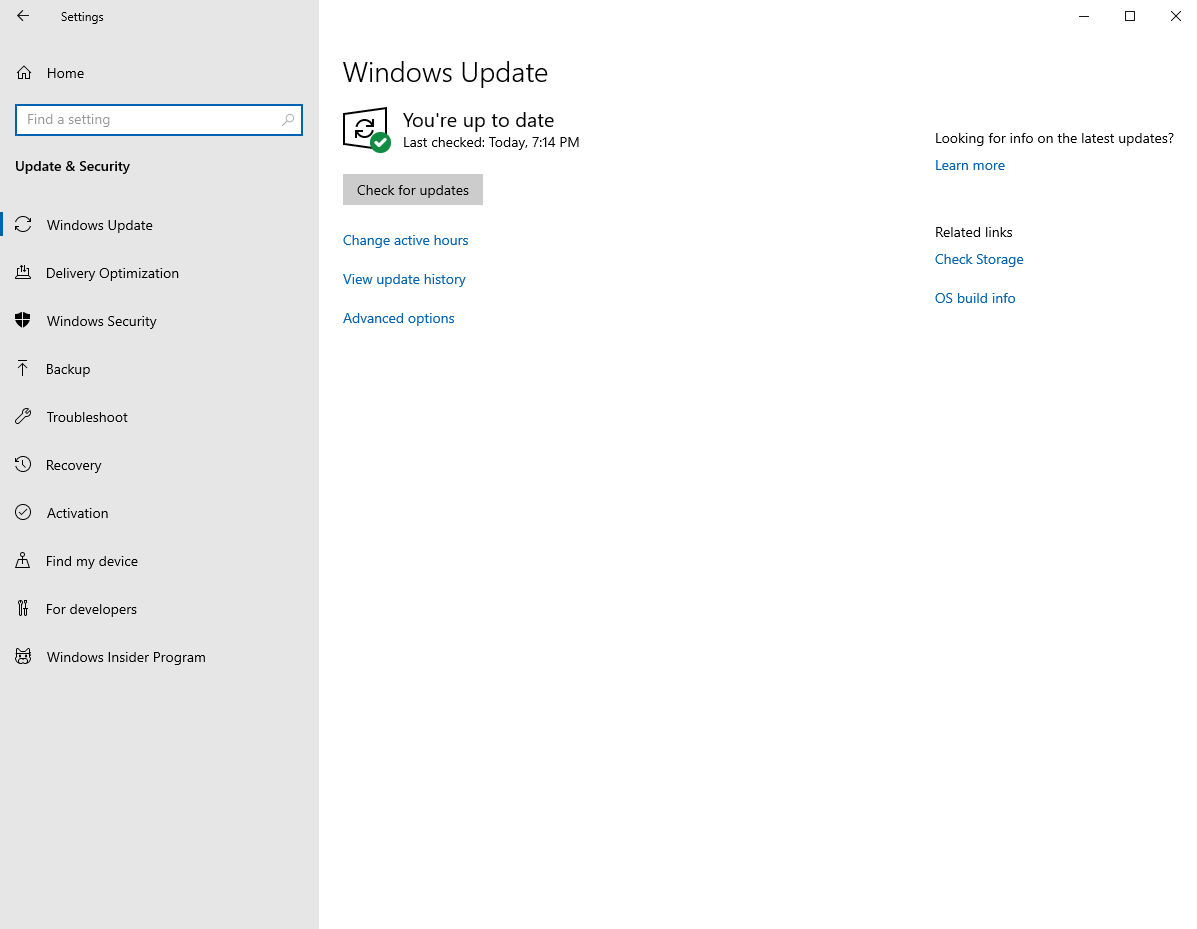The height and width of the screenshot is (929, 1197).
Task: Click the Backup up-arrow icon
Action: pyautogui.click(x=23, y=369)
